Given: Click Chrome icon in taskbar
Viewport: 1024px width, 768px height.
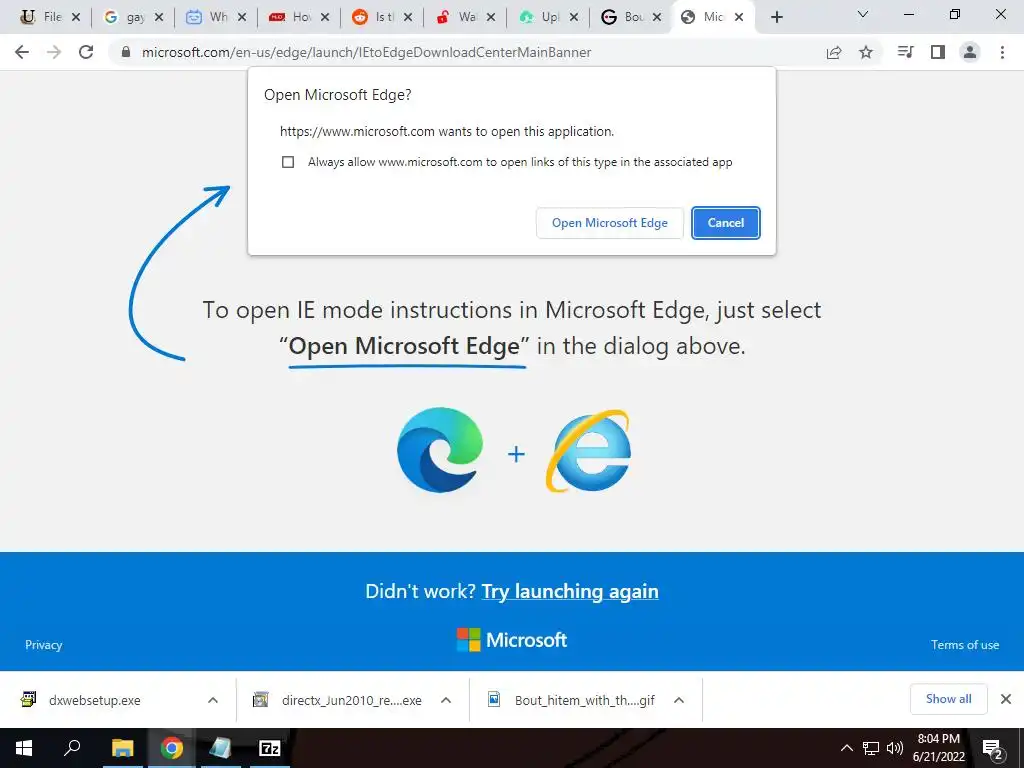Looking at the screenshot, I should pyautogui.click(x=172, y=748).
